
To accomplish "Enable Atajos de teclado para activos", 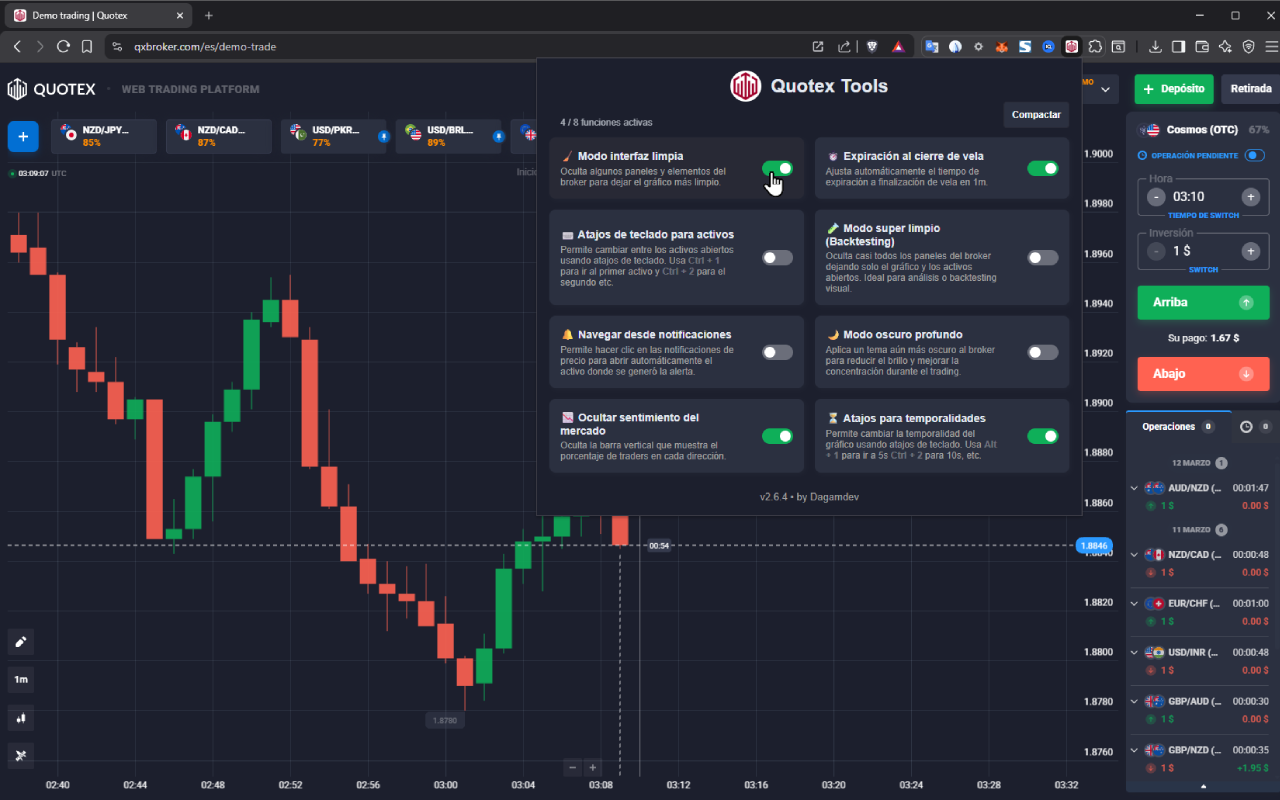I will click(x=777, y=258).
